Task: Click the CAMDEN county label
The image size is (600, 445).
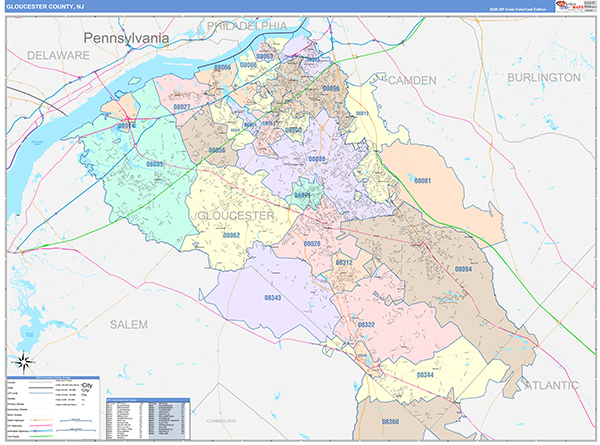Action: point(411,79)
